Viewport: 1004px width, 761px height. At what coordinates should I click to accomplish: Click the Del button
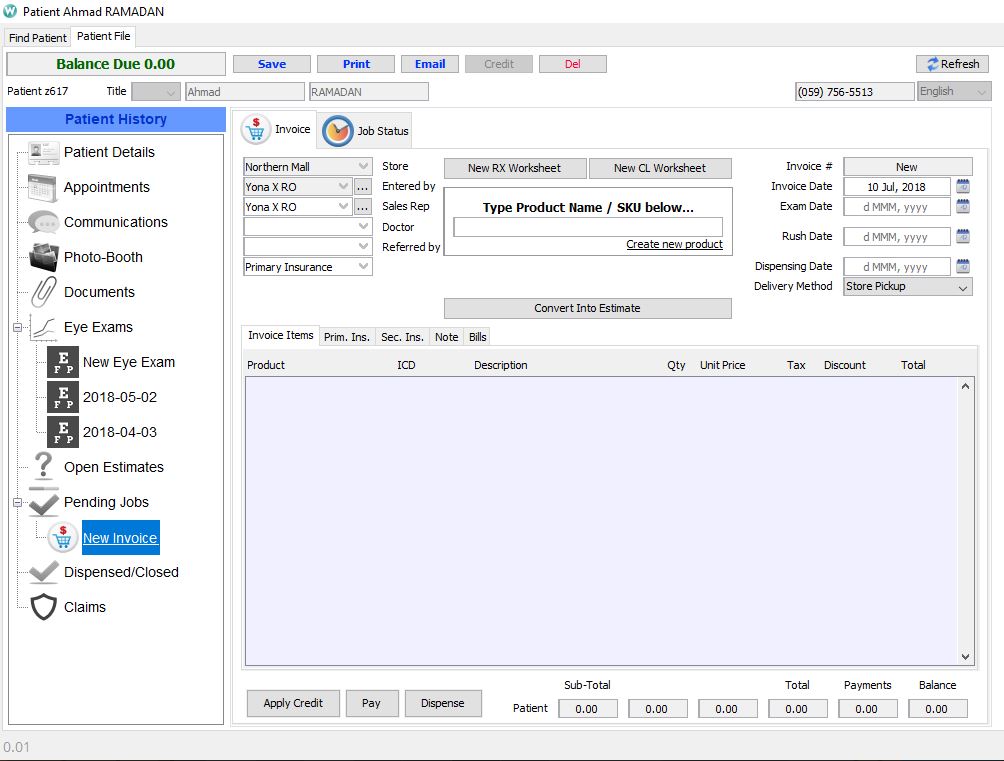[x=572, y=64]
